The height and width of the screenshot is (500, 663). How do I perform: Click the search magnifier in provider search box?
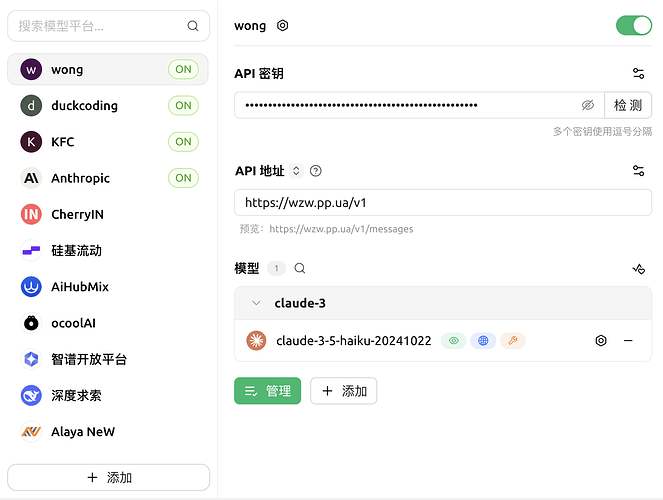pyautogui.click(x=193, y=26)
